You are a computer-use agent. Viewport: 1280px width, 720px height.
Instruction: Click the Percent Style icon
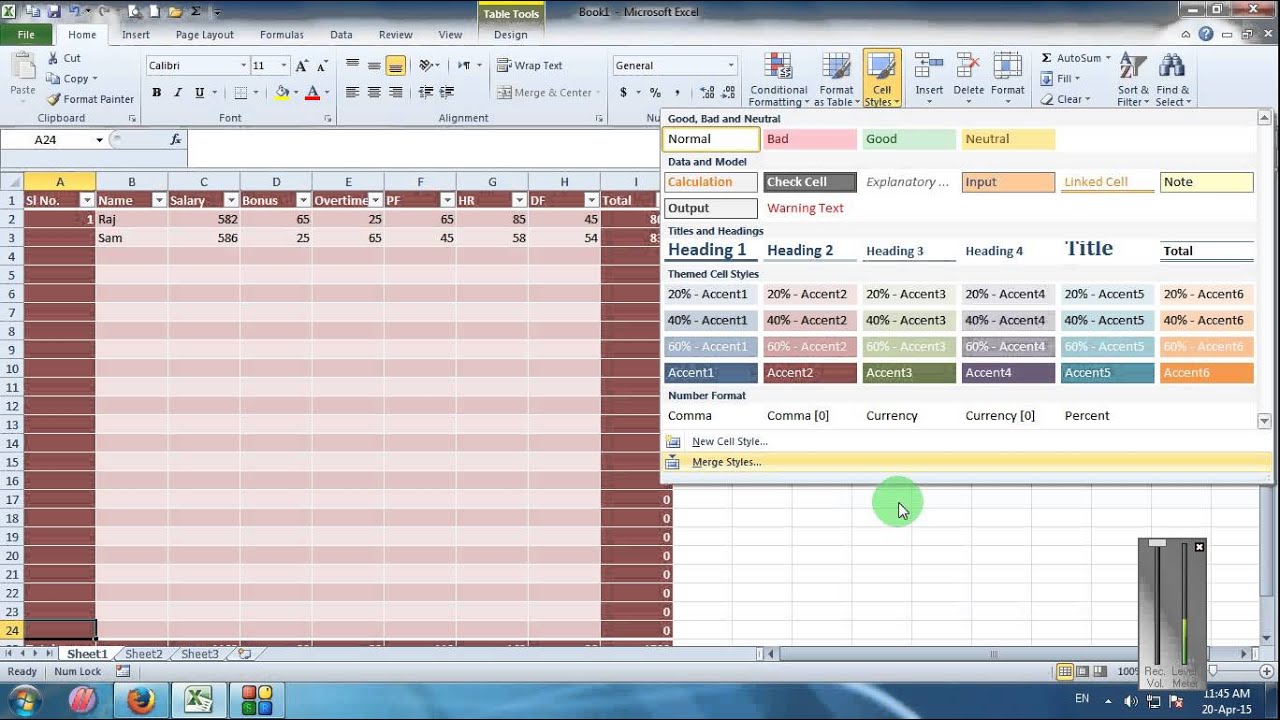(655, 93)
